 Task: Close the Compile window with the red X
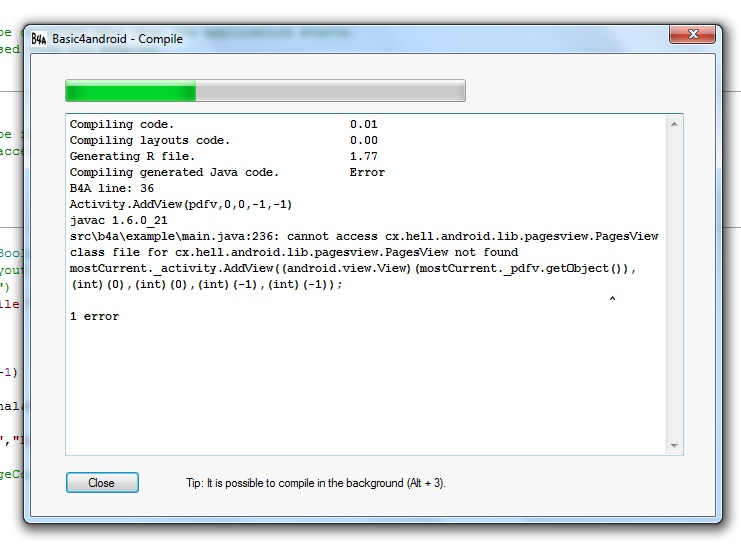tap(692, 34)
